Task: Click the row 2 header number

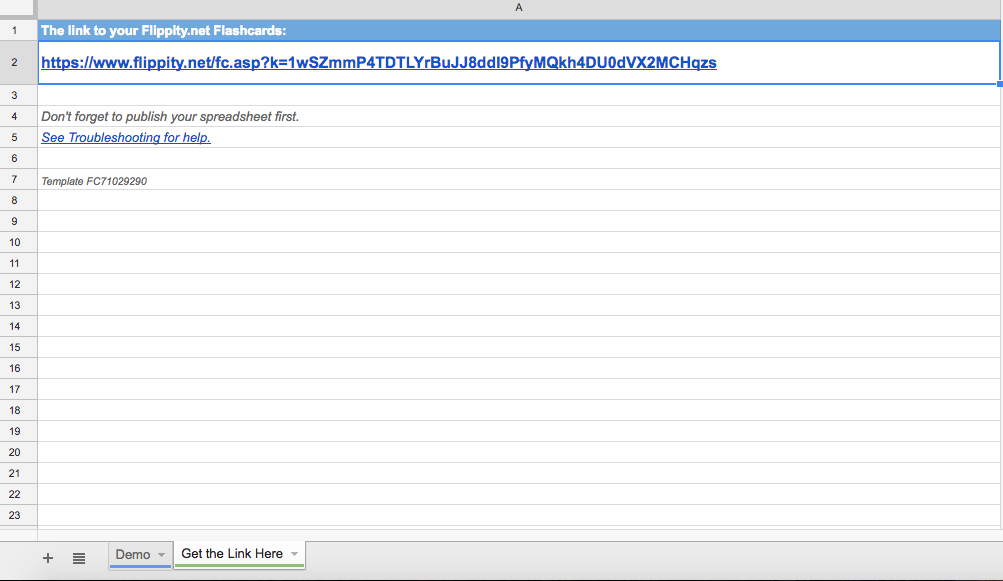Action: 15,63
